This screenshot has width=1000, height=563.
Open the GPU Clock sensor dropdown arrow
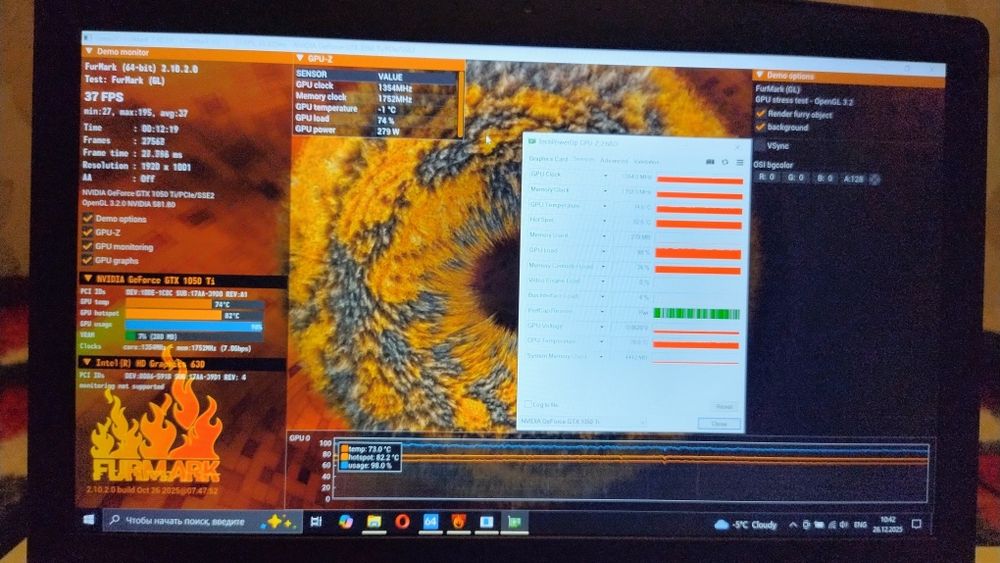coord(605,175)
